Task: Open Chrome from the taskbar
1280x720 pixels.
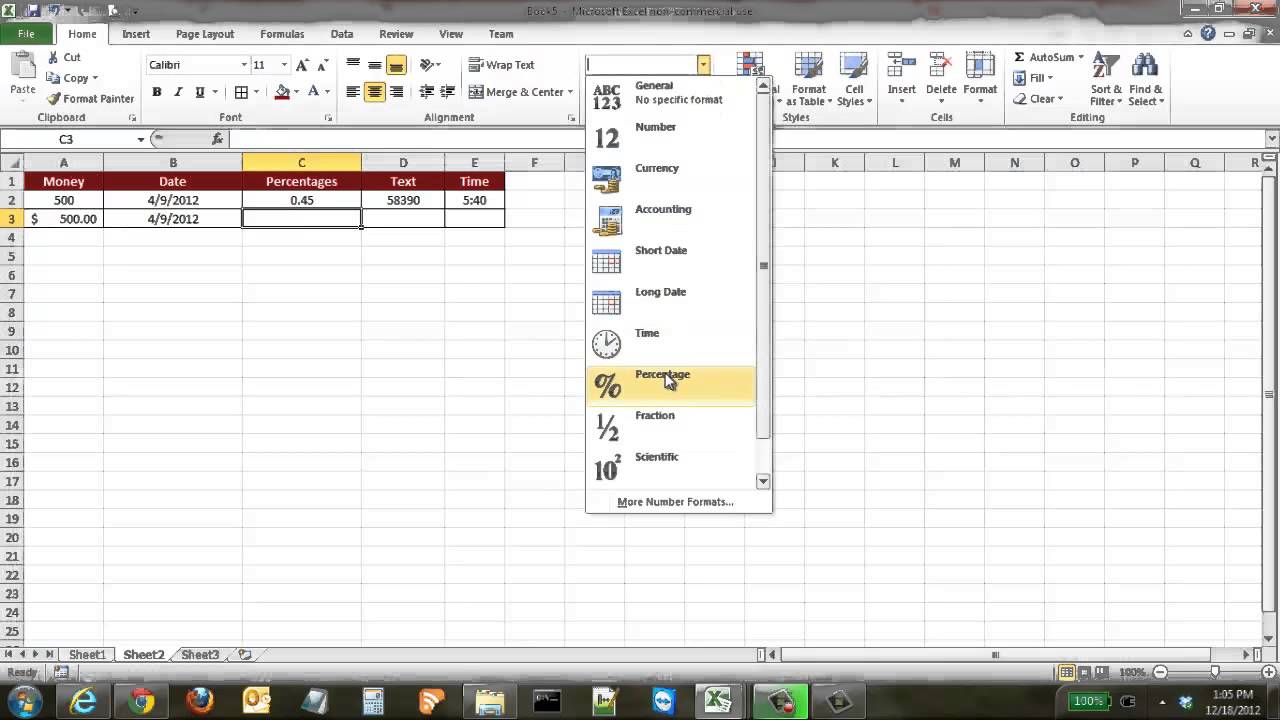Action: 142,701
